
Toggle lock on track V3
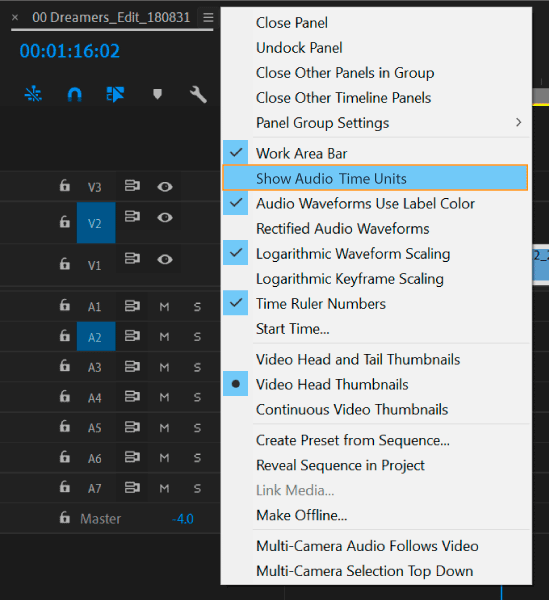(x=65, y=186)
